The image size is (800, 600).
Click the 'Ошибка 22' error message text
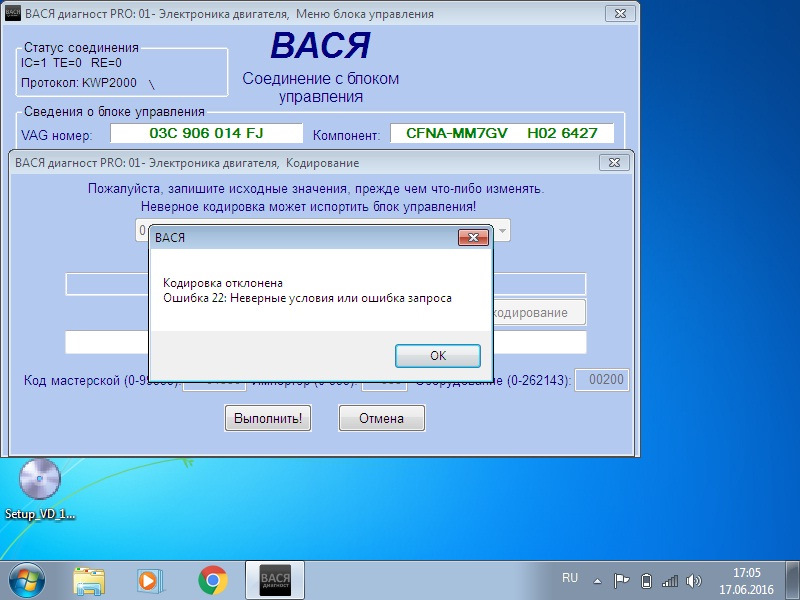coord(307,298)
